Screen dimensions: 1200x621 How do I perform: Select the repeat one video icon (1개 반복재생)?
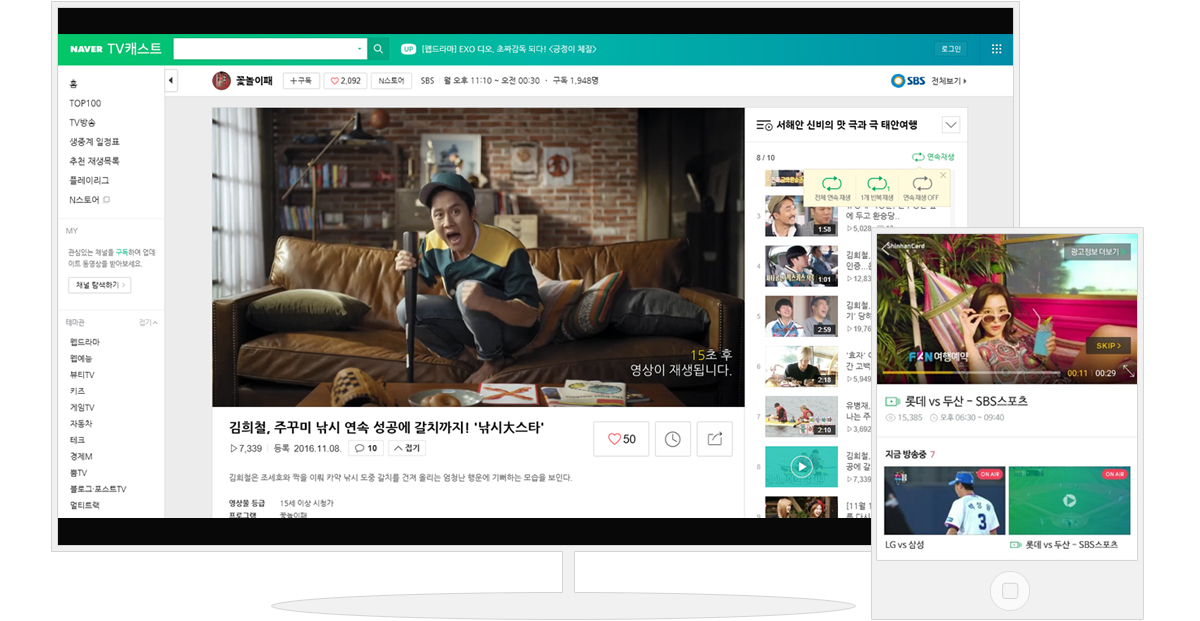pyautogui.click(x=877, y=183)
